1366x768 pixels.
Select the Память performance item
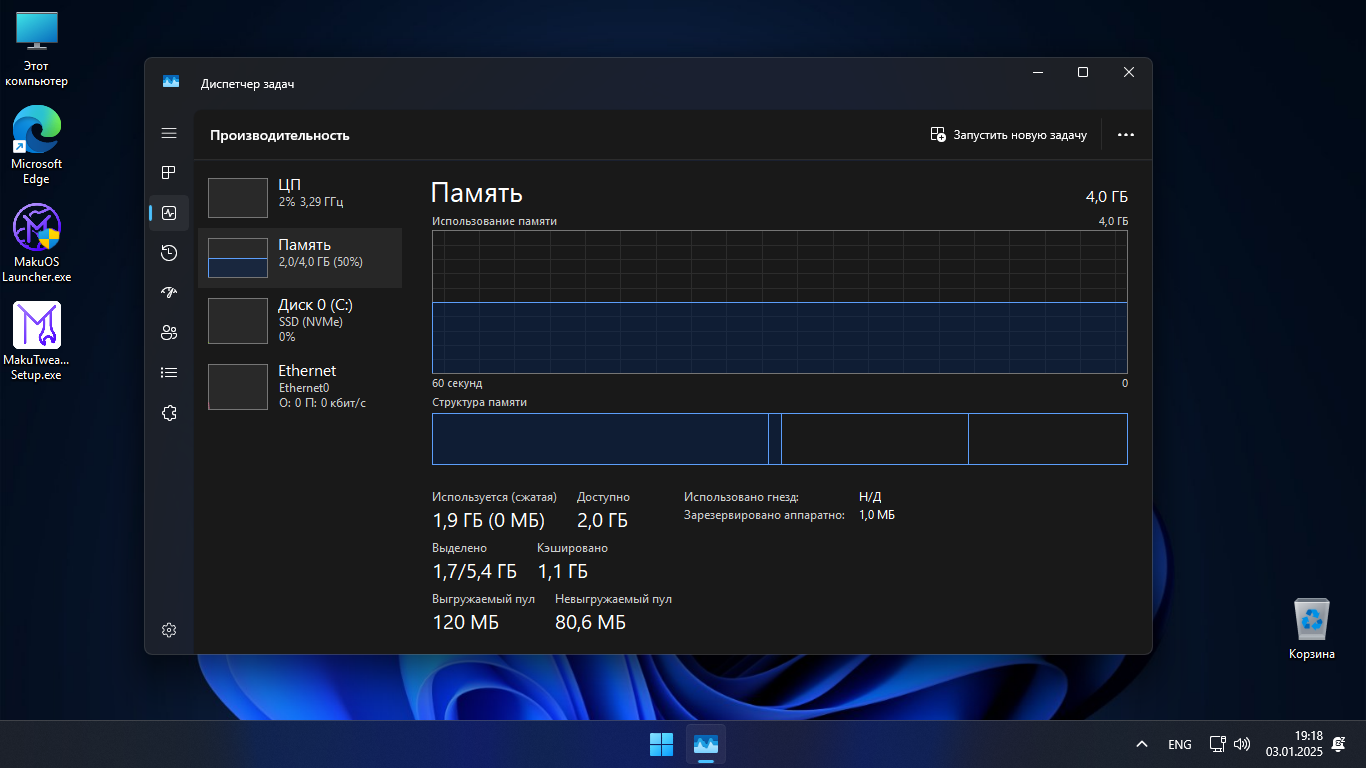pos(299,258)
